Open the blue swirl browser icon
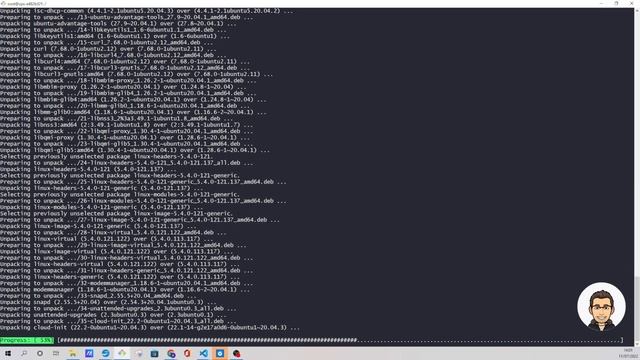 point(105,353)
